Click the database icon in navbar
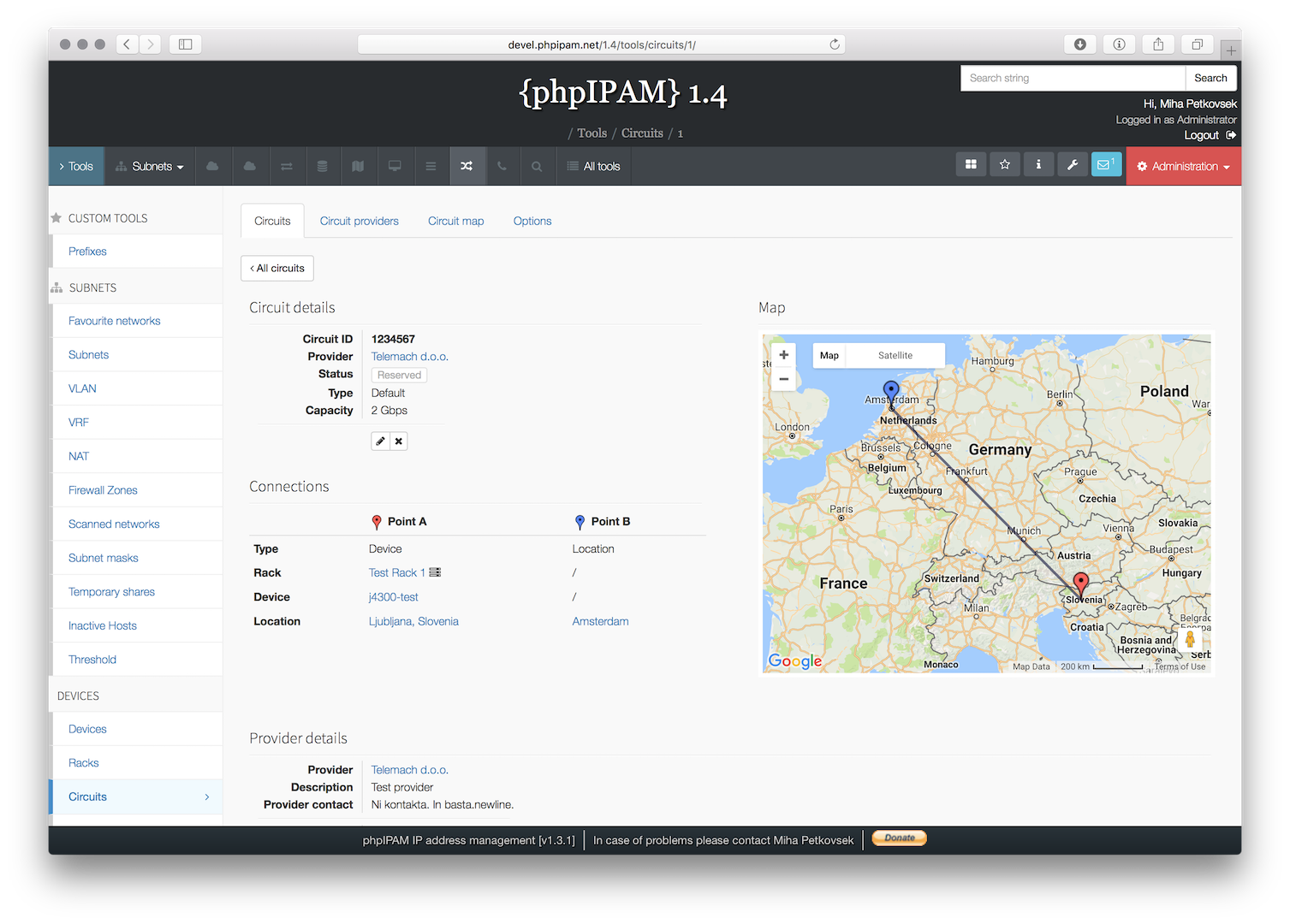Viewport: 1290px width, 924px height. click(323, 165)
